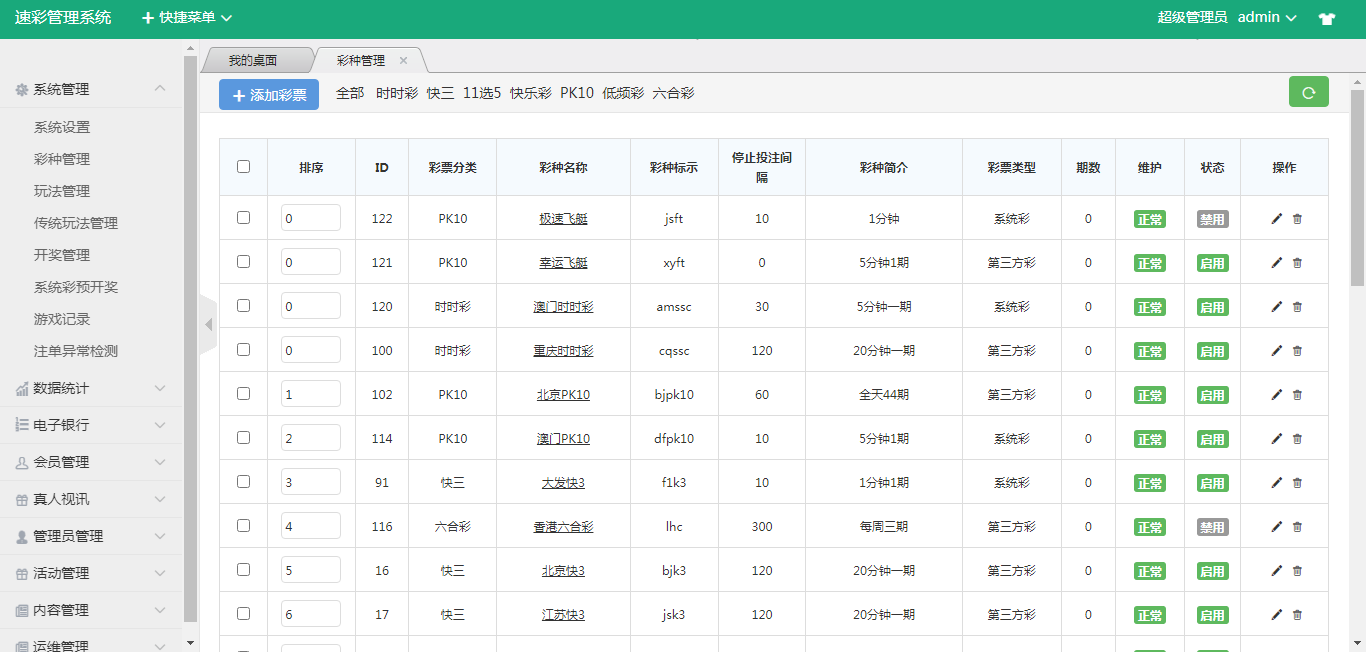This screenshot has width=1366, height=652.
Task: Edit the 江苏快3 row with pencil icon
Action: click(1276, 614)
